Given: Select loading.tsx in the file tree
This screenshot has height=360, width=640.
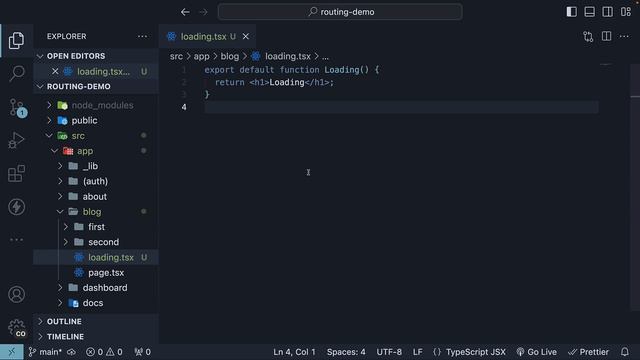Looking at the screenshot, I should 96,258.
